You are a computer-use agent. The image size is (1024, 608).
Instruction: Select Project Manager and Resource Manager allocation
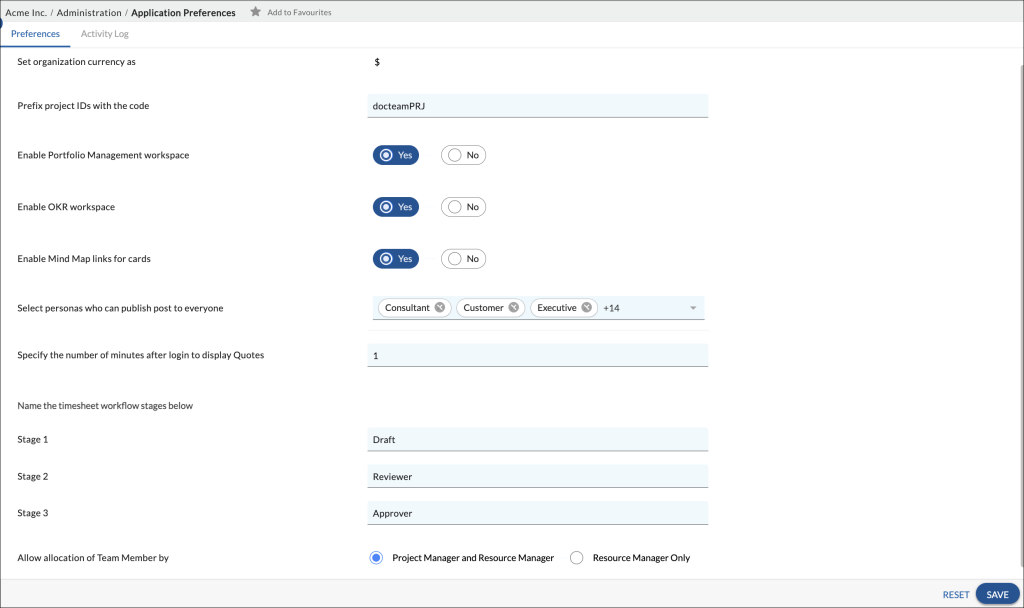(376, 557)
